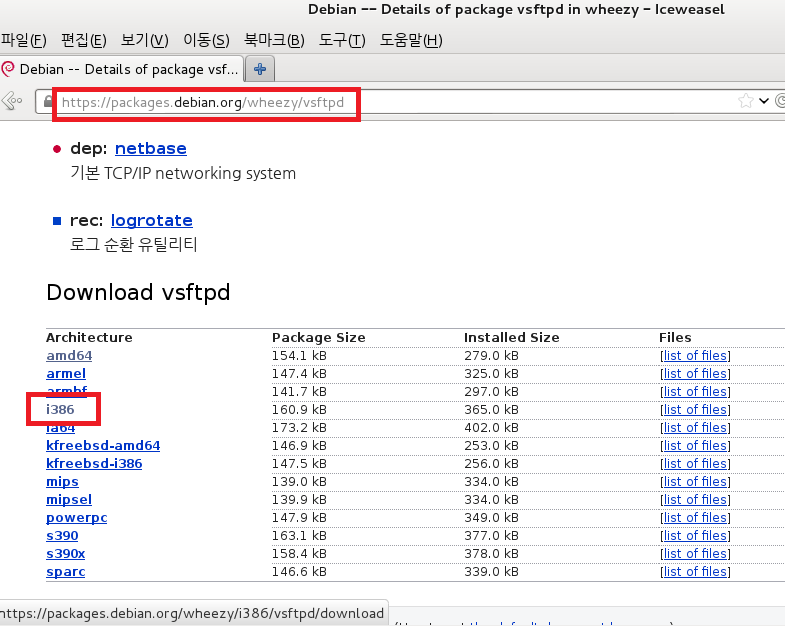The image size is (785, 626).
Task: Open the 도구(T) menu
Action: [342, 40]
